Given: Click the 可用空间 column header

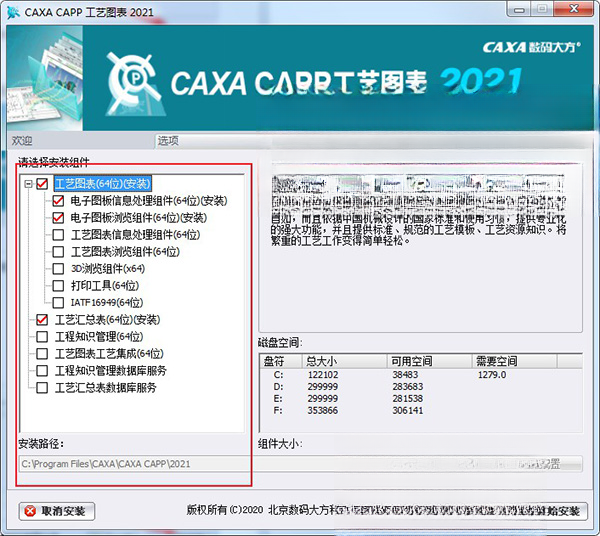Looking at the screenshot, I should 429,361.
